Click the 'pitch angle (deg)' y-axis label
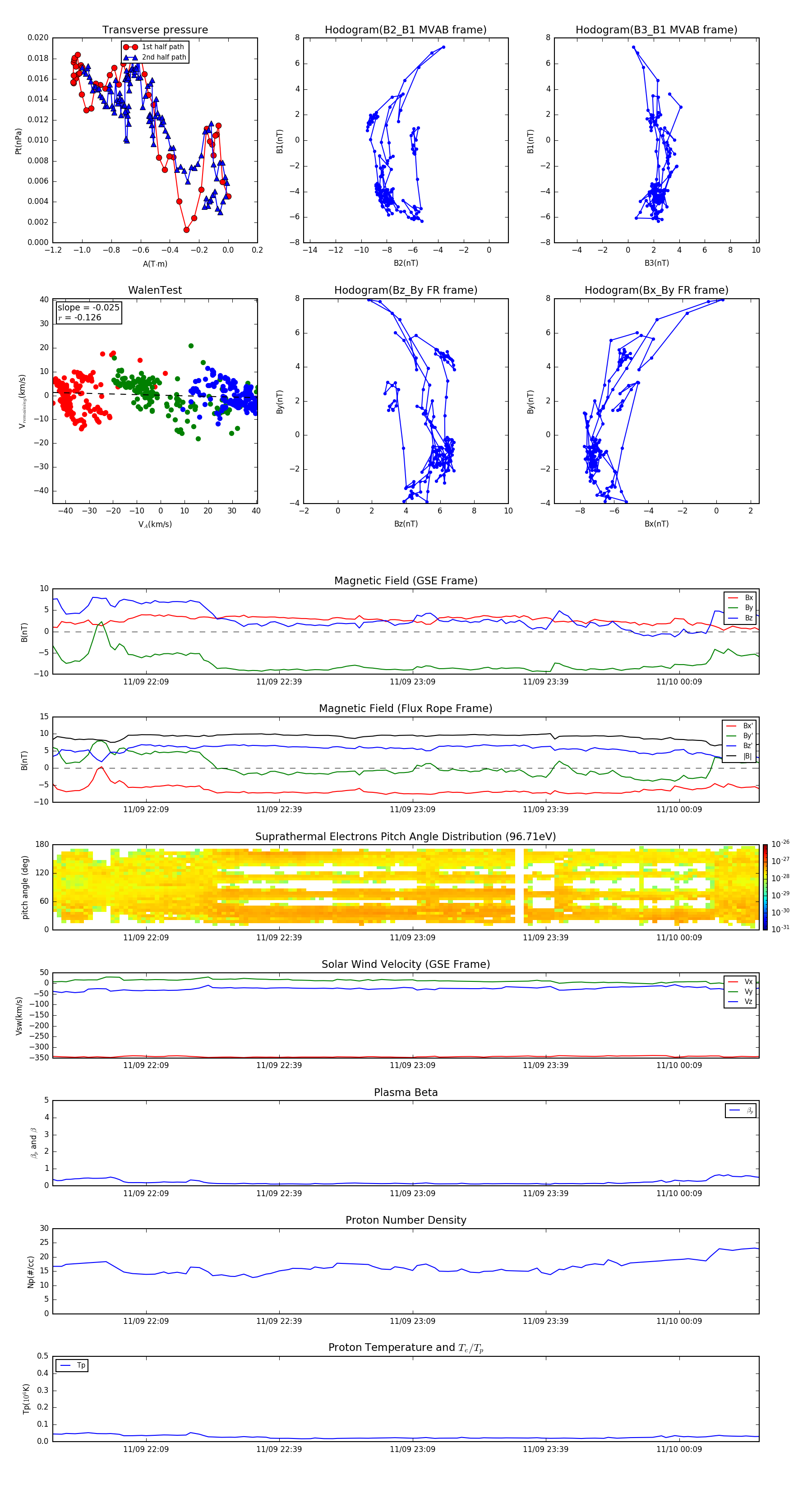Image resolution: width=812 pixels, height=1489 pixels. [25, 887]
